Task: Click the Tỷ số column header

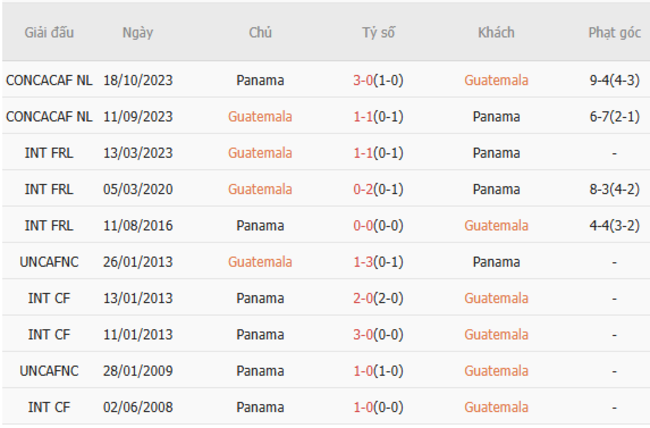Action: point(378,32)
